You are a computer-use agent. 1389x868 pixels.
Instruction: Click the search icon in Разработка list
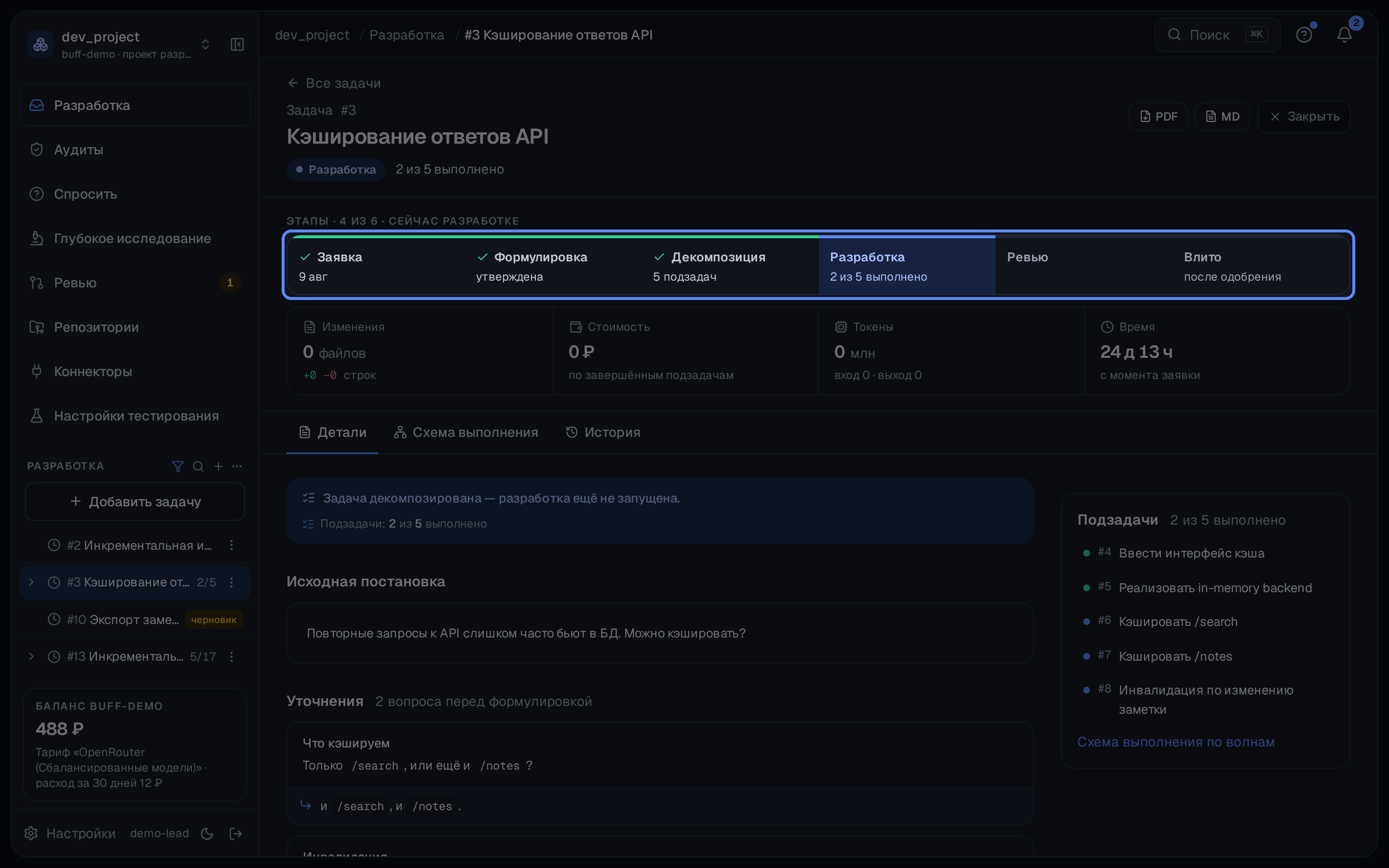coord(198,466)
